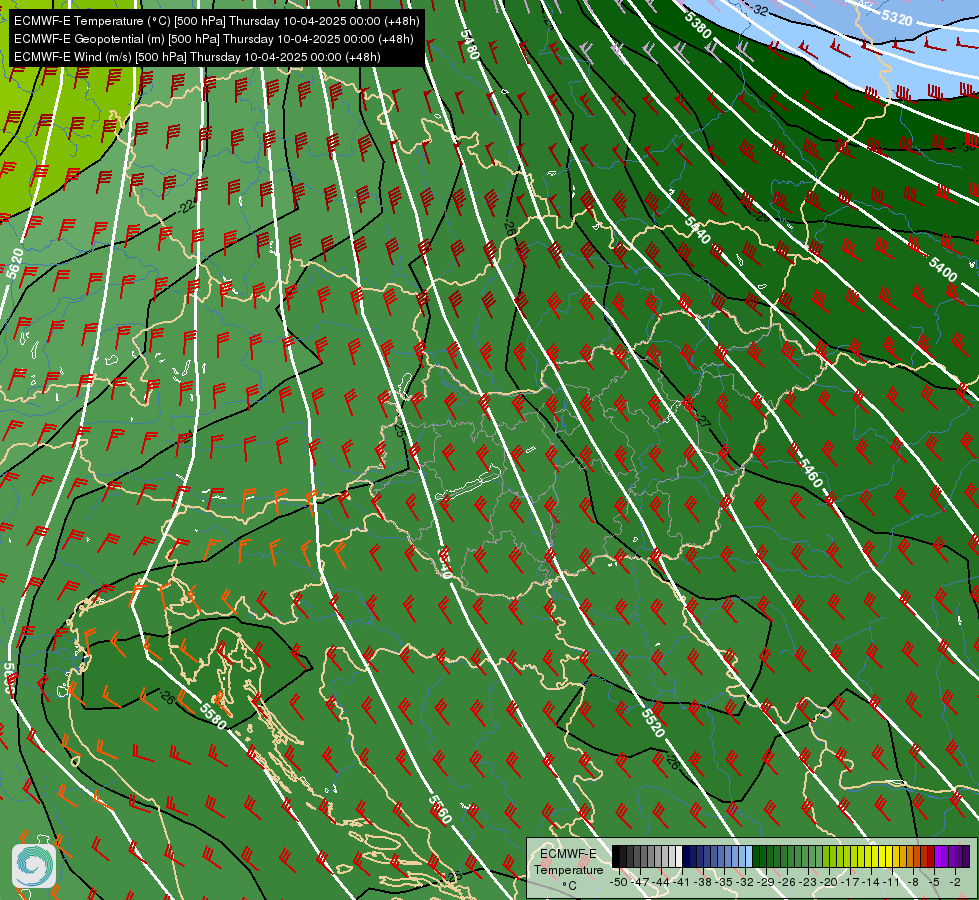Click the 5400 geopotential contour label
Screen dimensions: 979x900
(943, 269)
